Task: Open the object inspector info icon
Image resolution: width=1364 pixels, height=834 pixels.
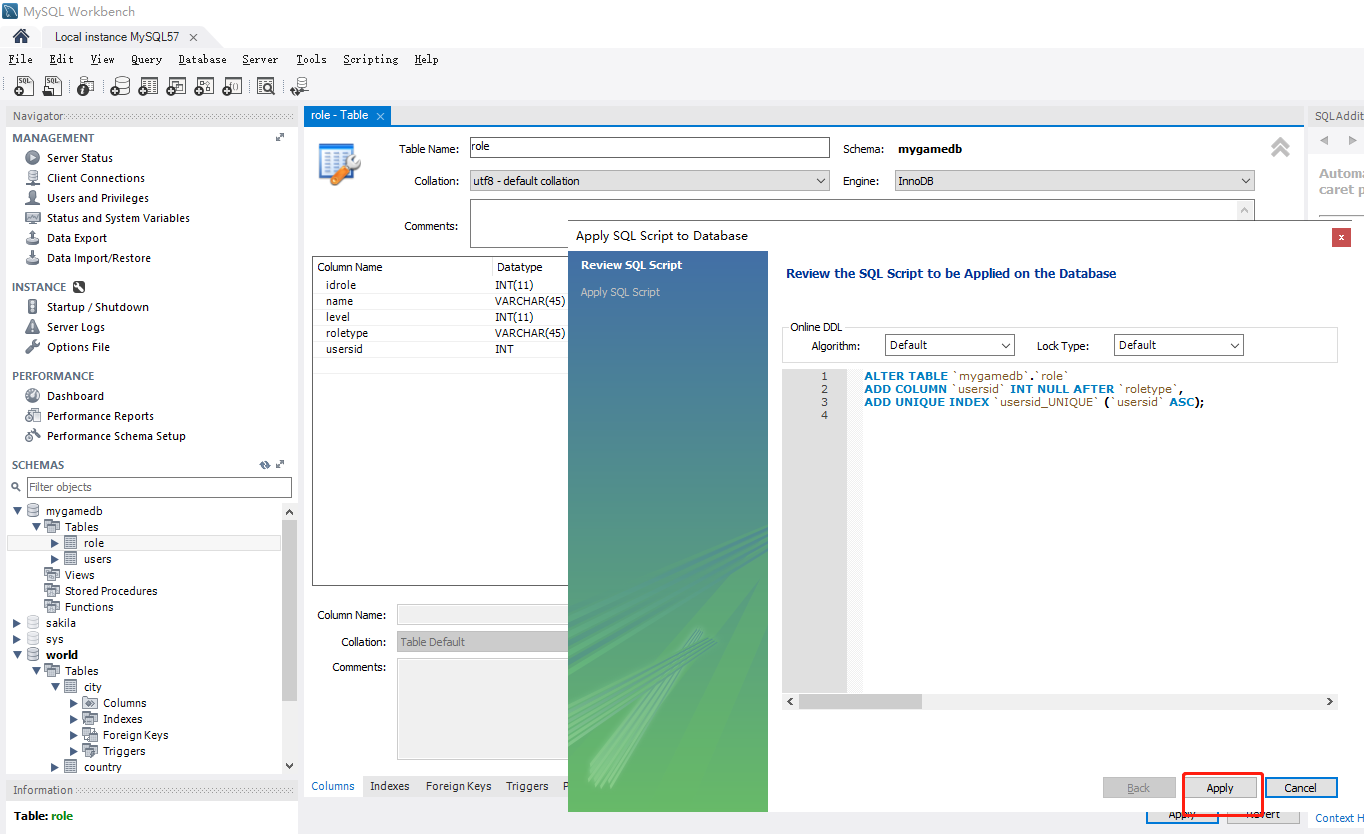Action: pos(86,87)
